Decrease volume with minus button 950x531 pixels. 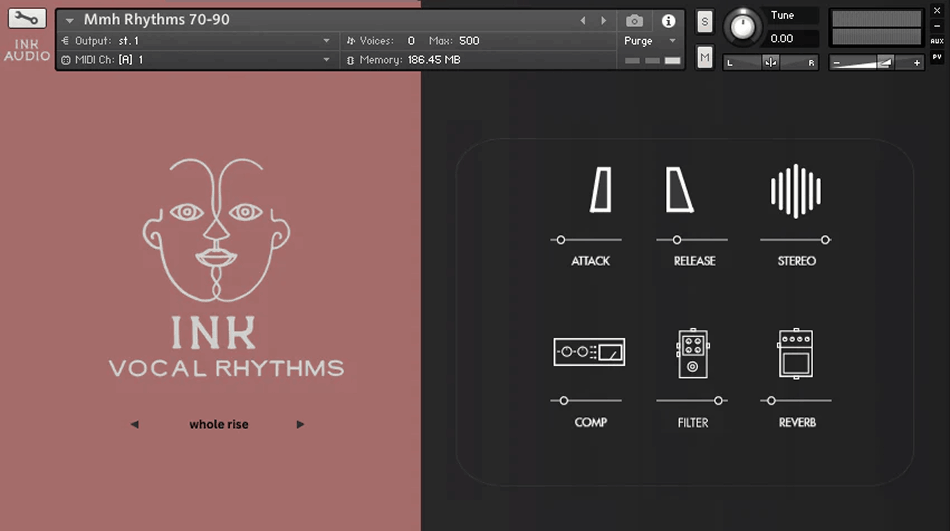[x=837, y=62]
